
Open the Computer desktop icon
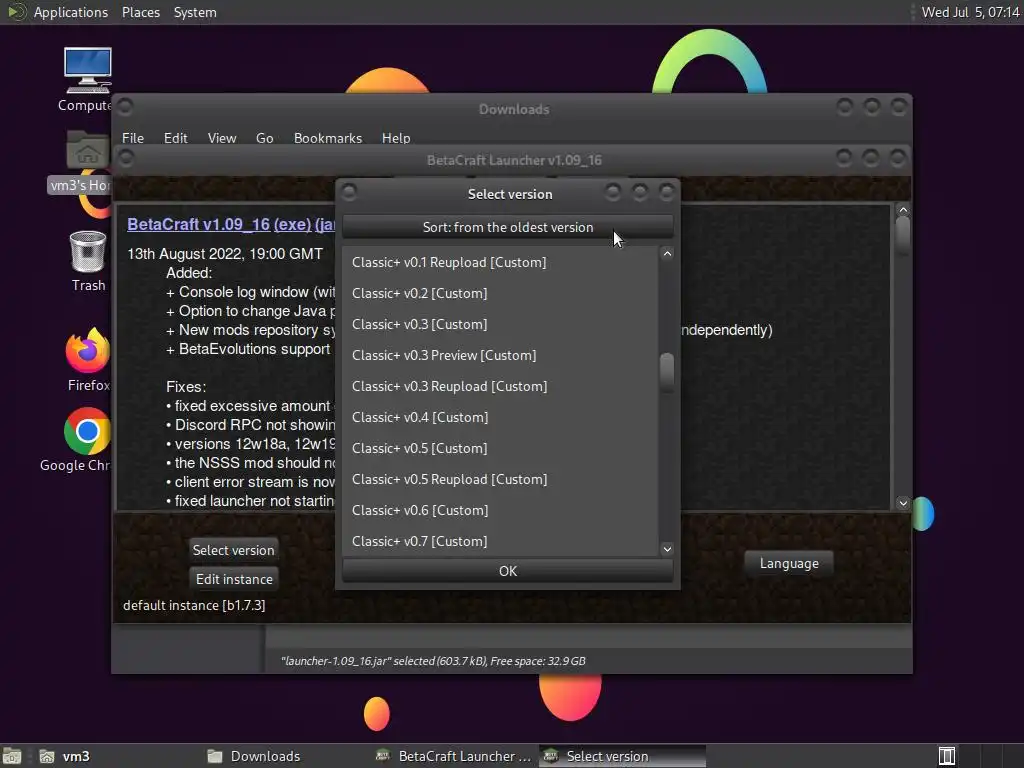88,71
